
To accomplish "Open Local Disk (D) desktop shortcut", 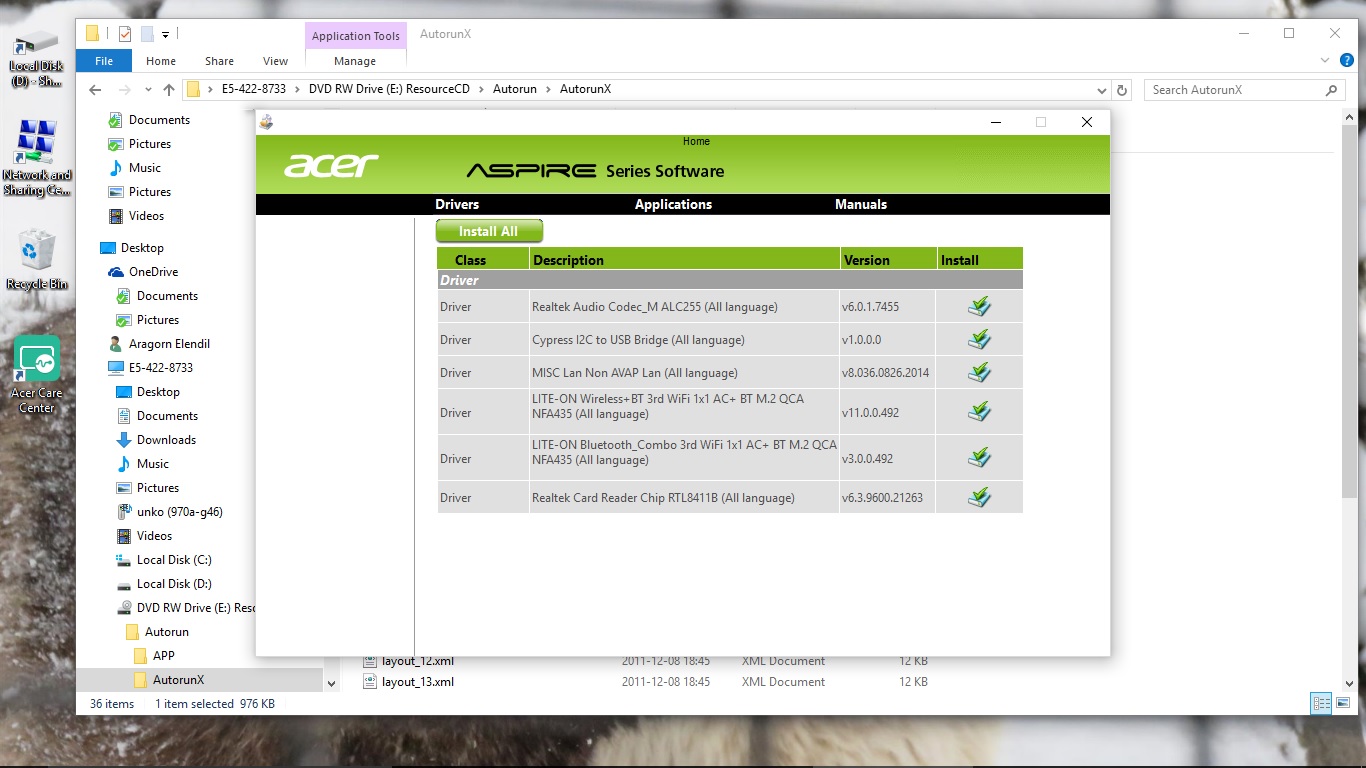I will pyautogui.click(x=37, y=58).
